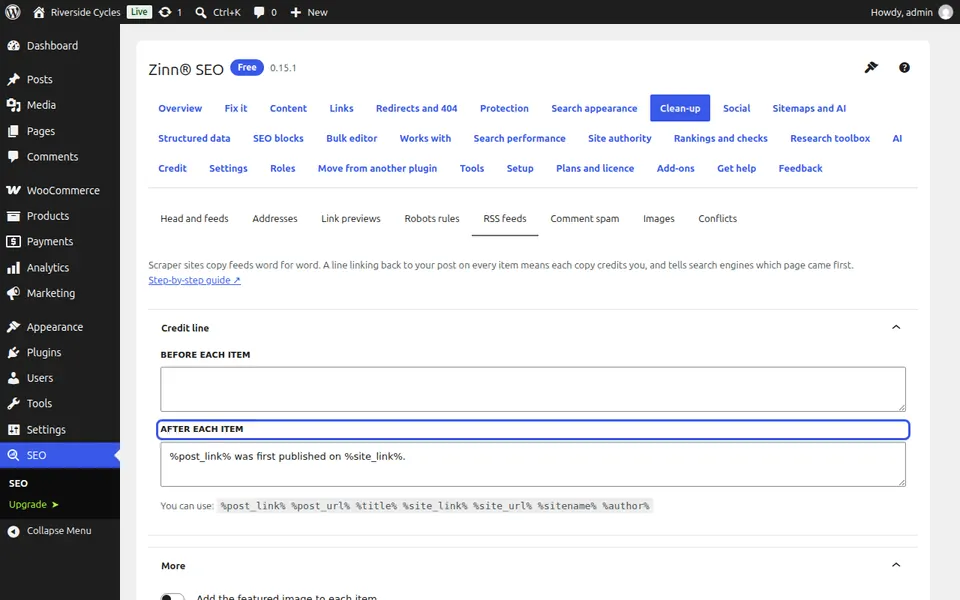960x600 pixels.
Task: Click the Plugins plug icon
Action: 13,353
